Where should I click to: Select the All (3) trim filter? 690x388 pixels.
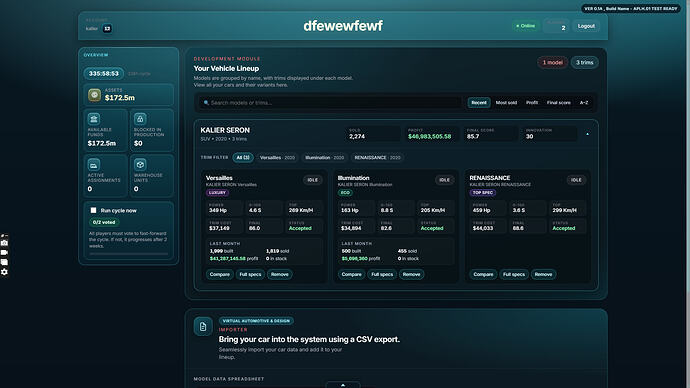pos(243,157)
